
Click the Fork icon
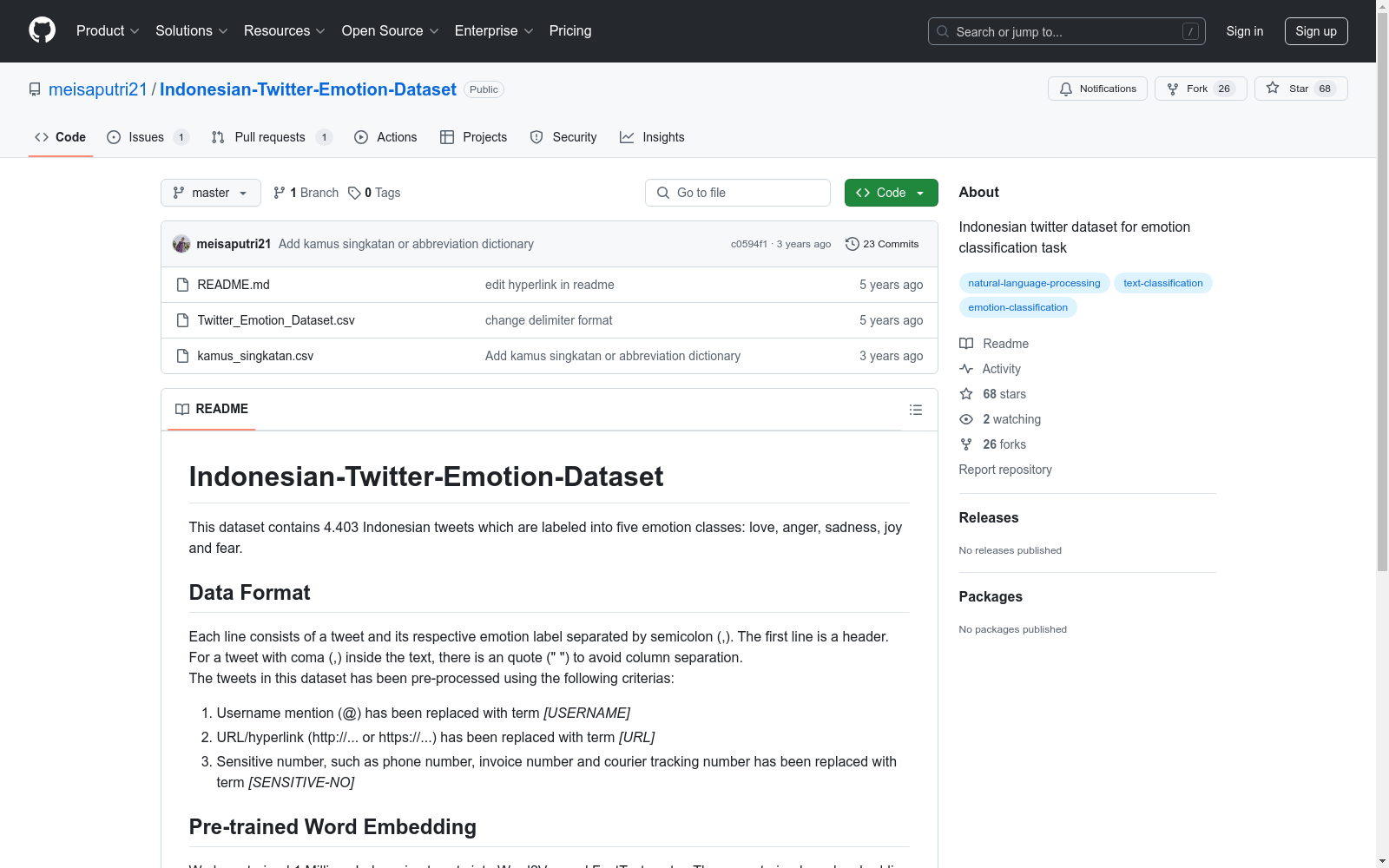click(x=1173, y=89)
